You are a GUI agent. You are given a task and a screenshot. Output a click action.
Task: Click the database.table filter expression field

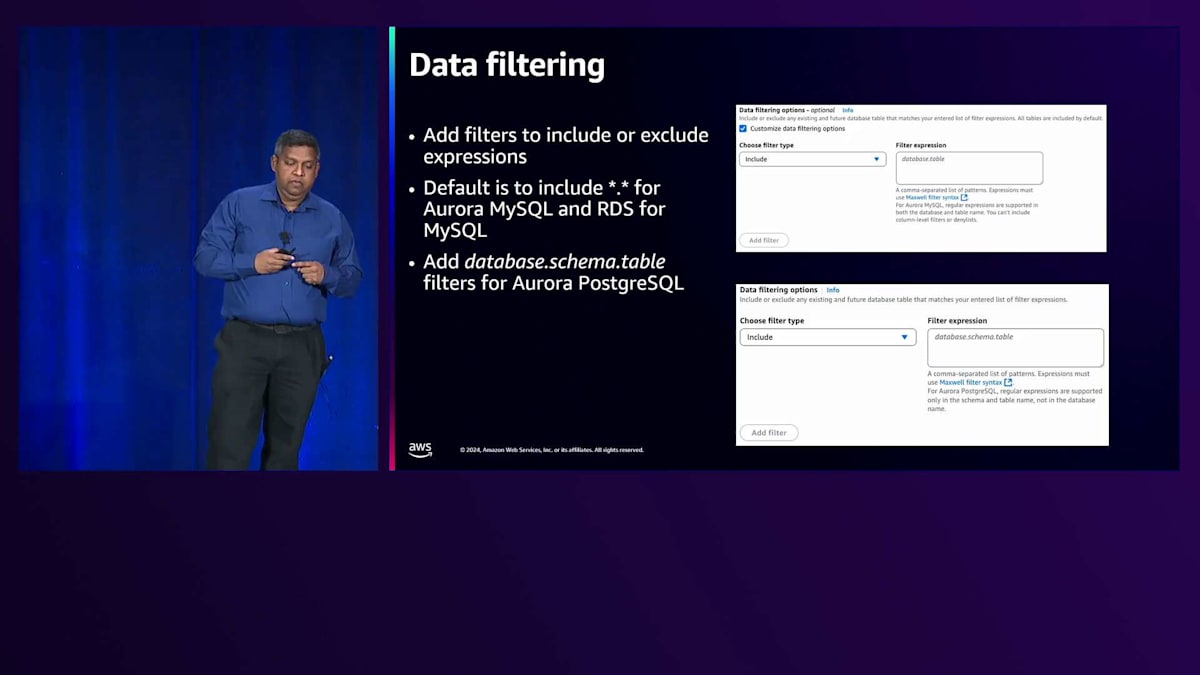(x=969, y=168)
